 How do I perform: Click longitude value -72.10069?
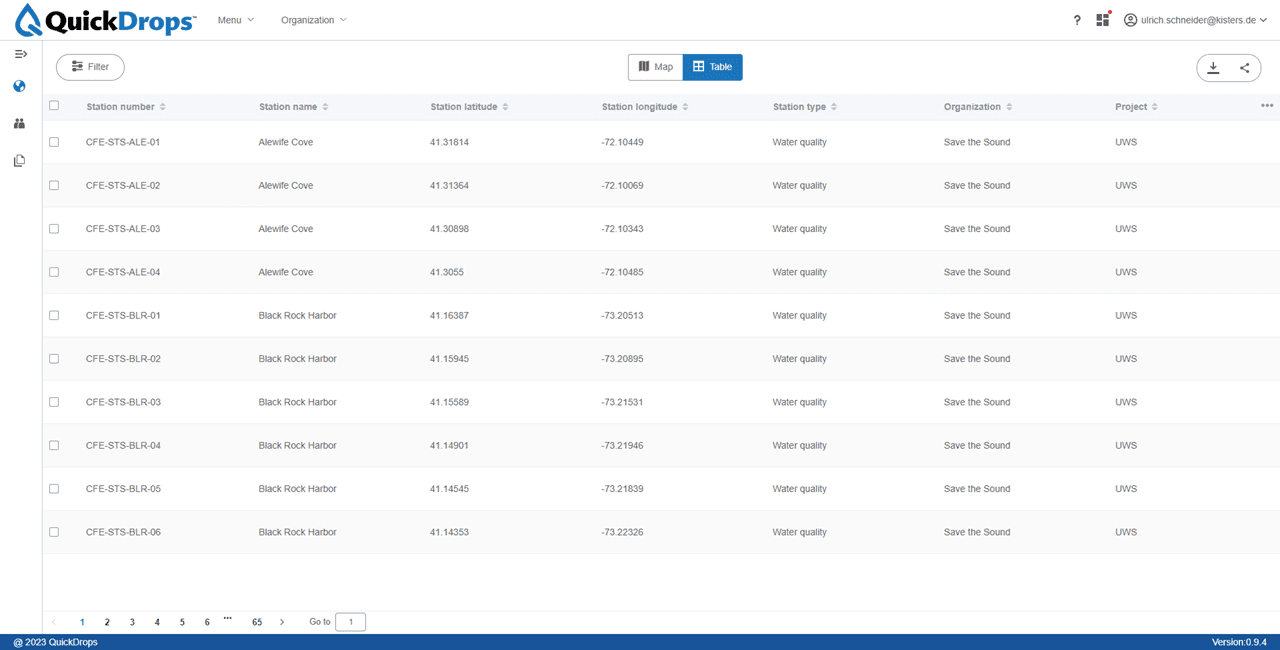coord(622,185)
